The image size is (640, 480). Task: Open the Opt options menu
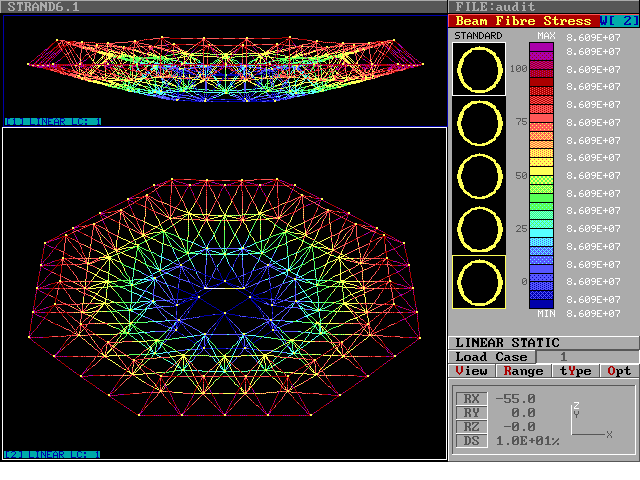click(620, 371)
